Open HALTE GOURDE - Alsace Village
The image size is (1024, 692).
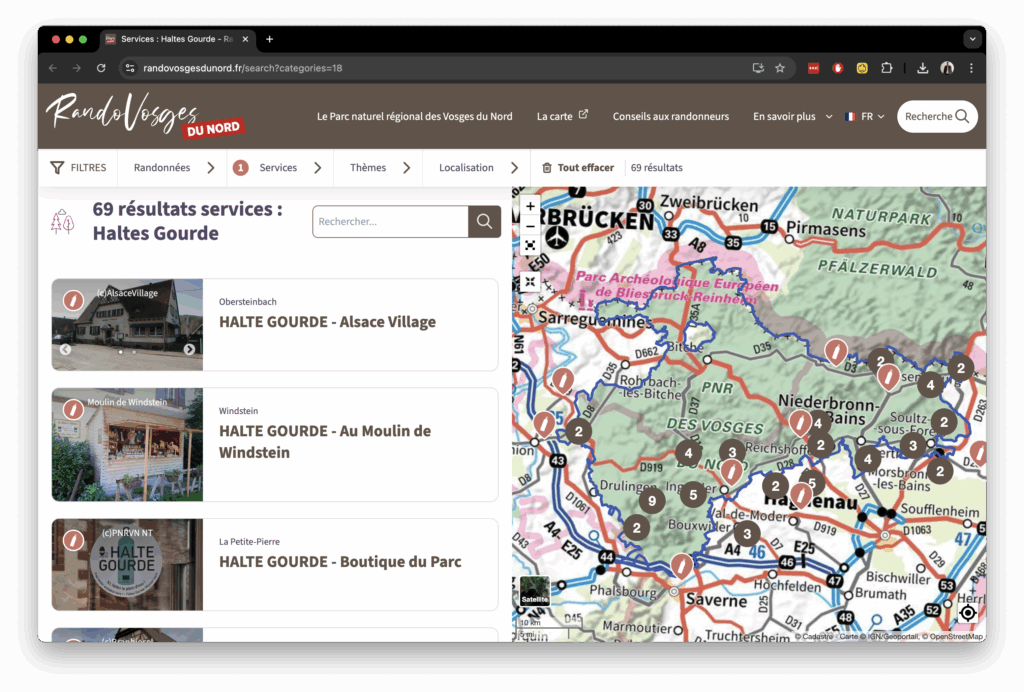(327, 322)
